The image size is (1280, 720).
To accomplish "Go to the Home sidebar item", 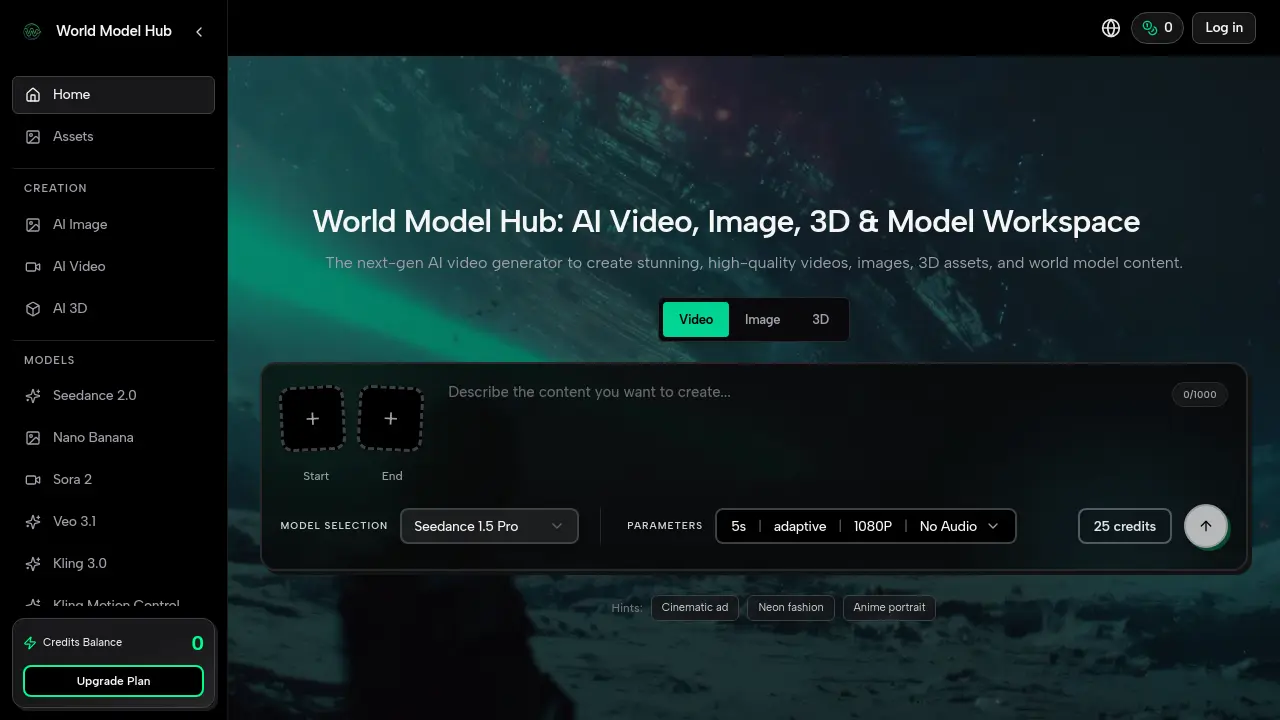I will [x=114, y=95].
